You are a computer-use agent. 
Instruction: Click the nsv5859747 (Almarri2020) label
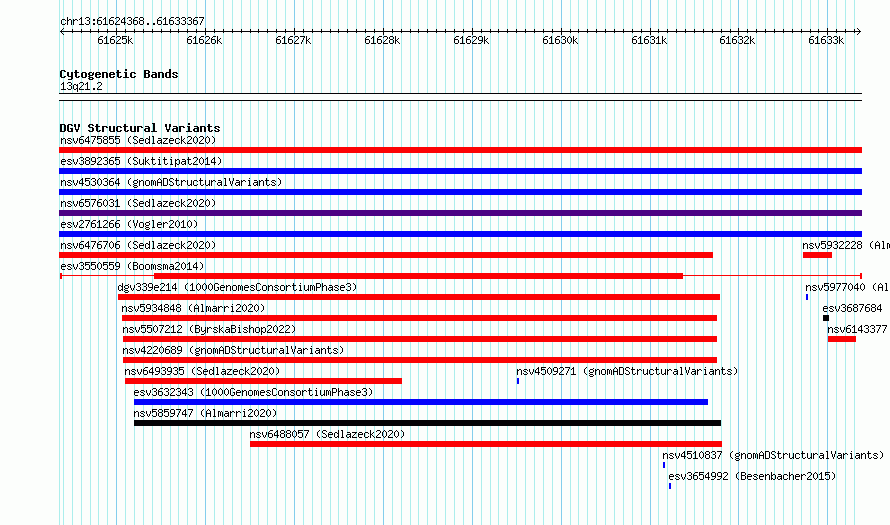(x=205, y=413)
